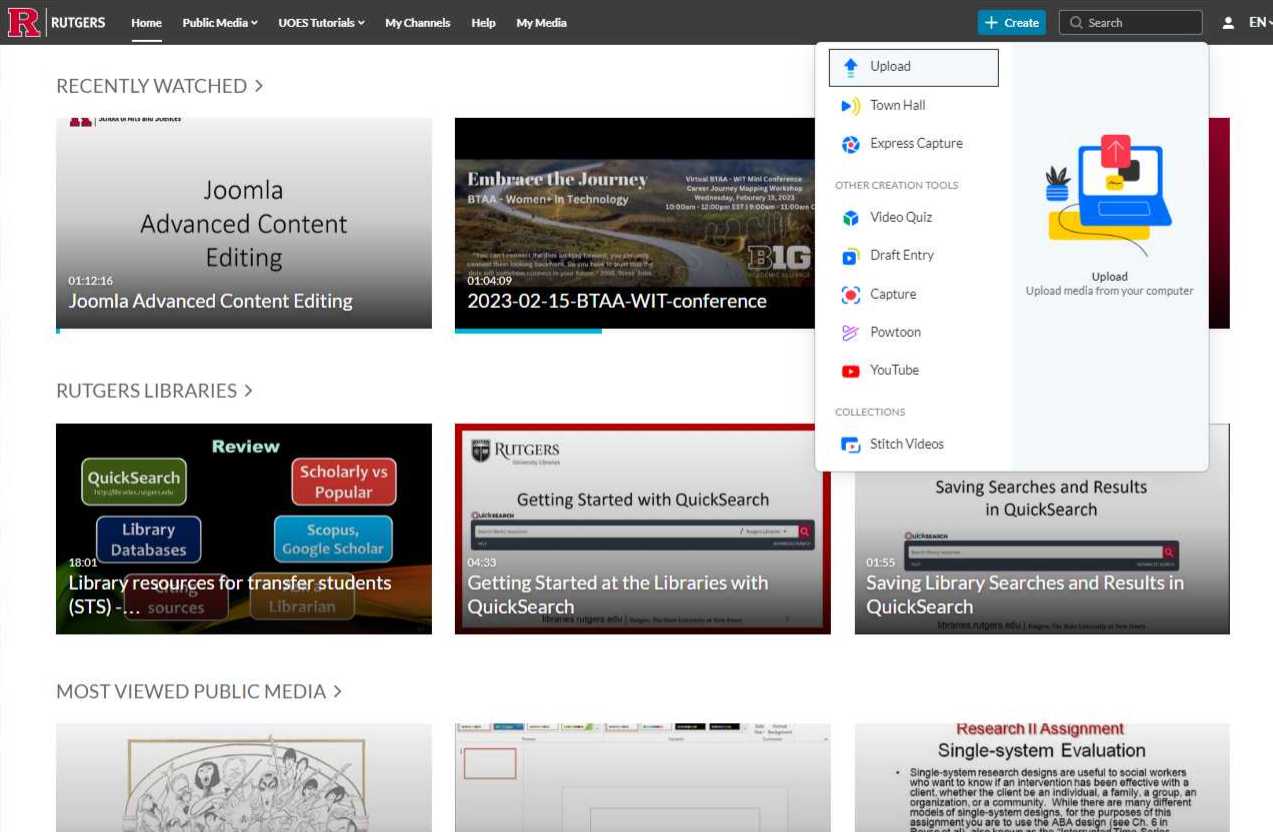Click the Powtoon icon
The image size is (1273, 832).
851,333
